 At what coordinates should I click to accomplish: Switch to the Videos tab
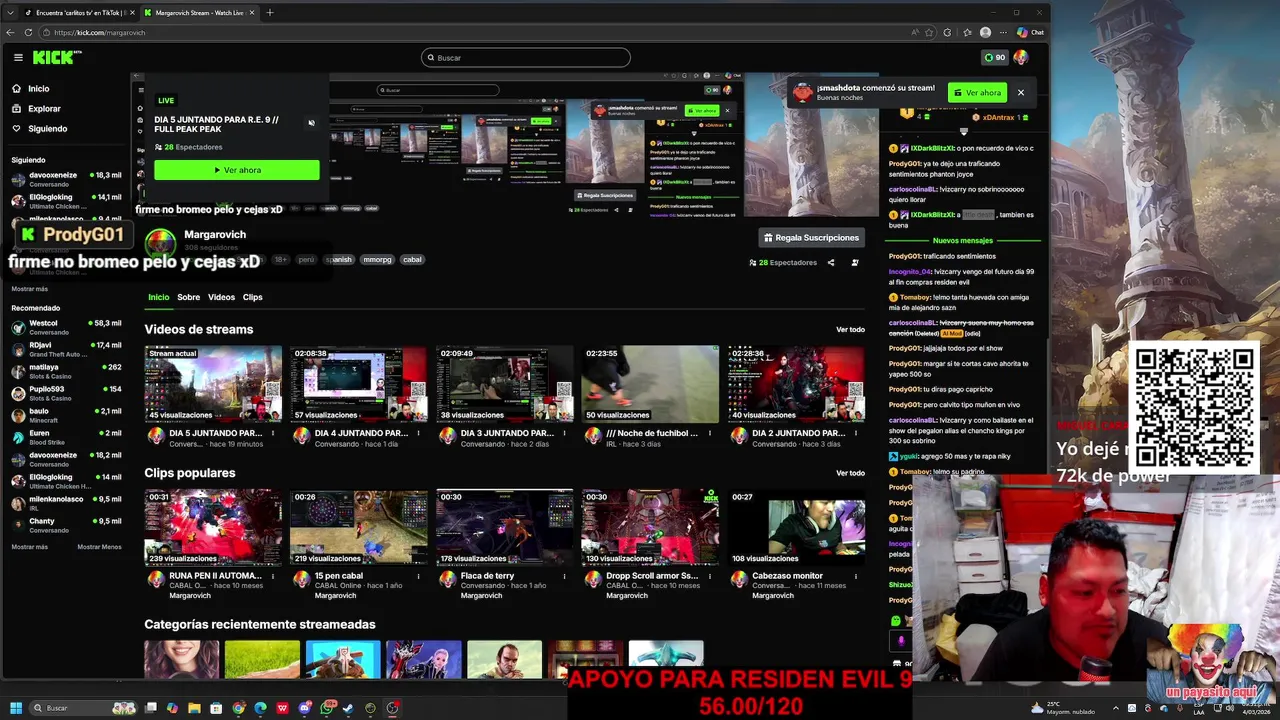click(221, 297)
